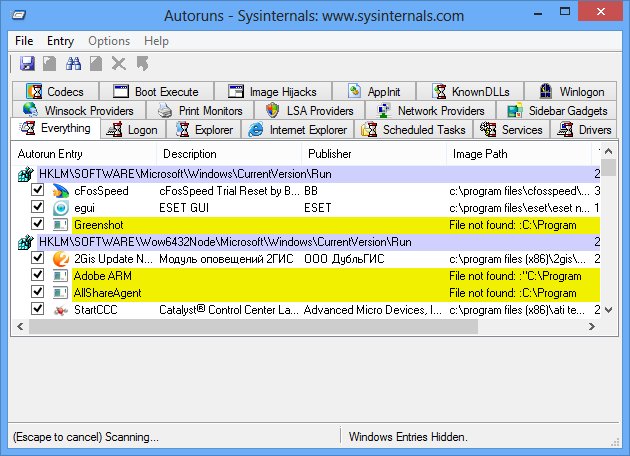The image size is (630, 456).
Task: Select the Winlogon tab
Action: pyautogui.click(x=571, y=91)
